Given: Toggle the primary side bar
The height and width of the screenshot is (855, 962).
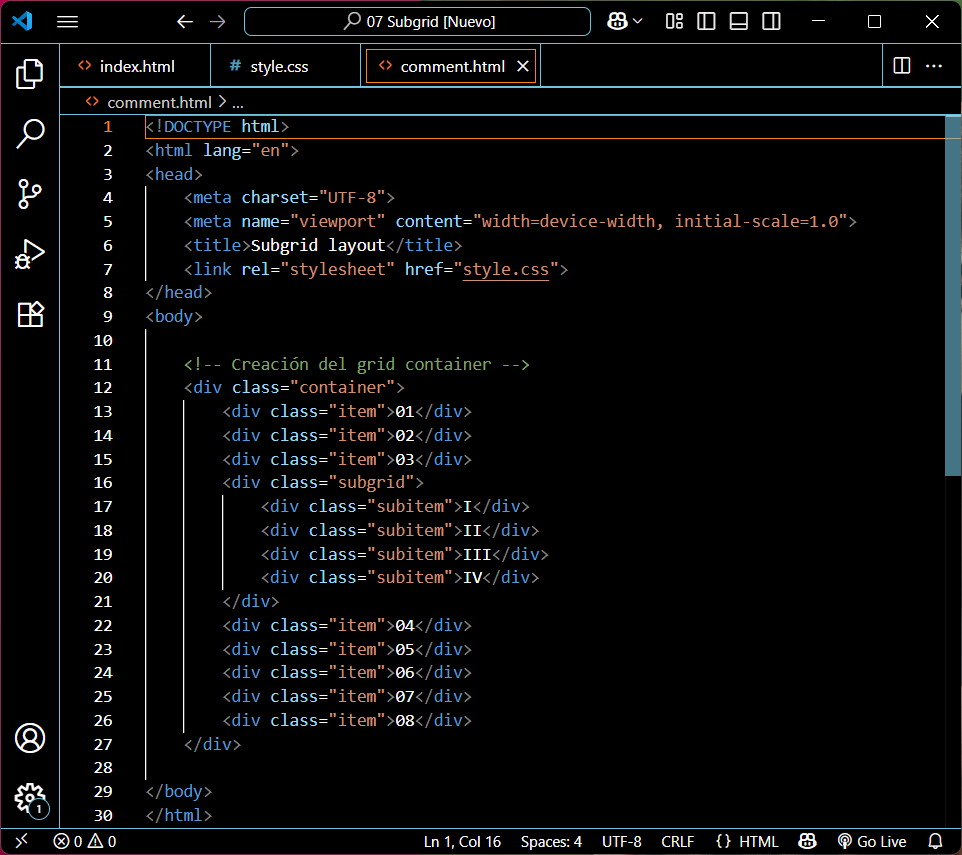Looking at the screenshot, I should [706, 22].
